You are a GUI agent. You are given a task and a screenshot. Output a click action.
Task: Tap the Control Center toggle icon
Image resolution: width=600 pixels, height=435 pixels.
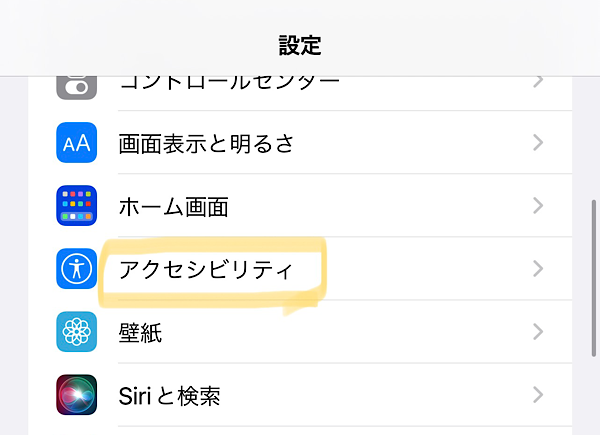coord(77,86)
